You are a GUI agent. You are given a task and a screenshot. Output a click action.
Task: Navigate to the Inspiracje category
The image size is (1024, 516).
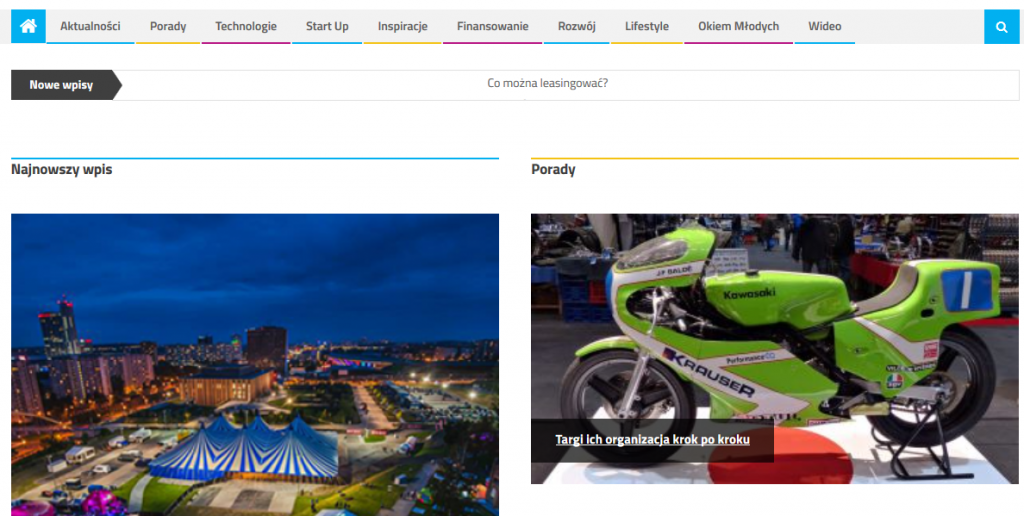(403, 27)
